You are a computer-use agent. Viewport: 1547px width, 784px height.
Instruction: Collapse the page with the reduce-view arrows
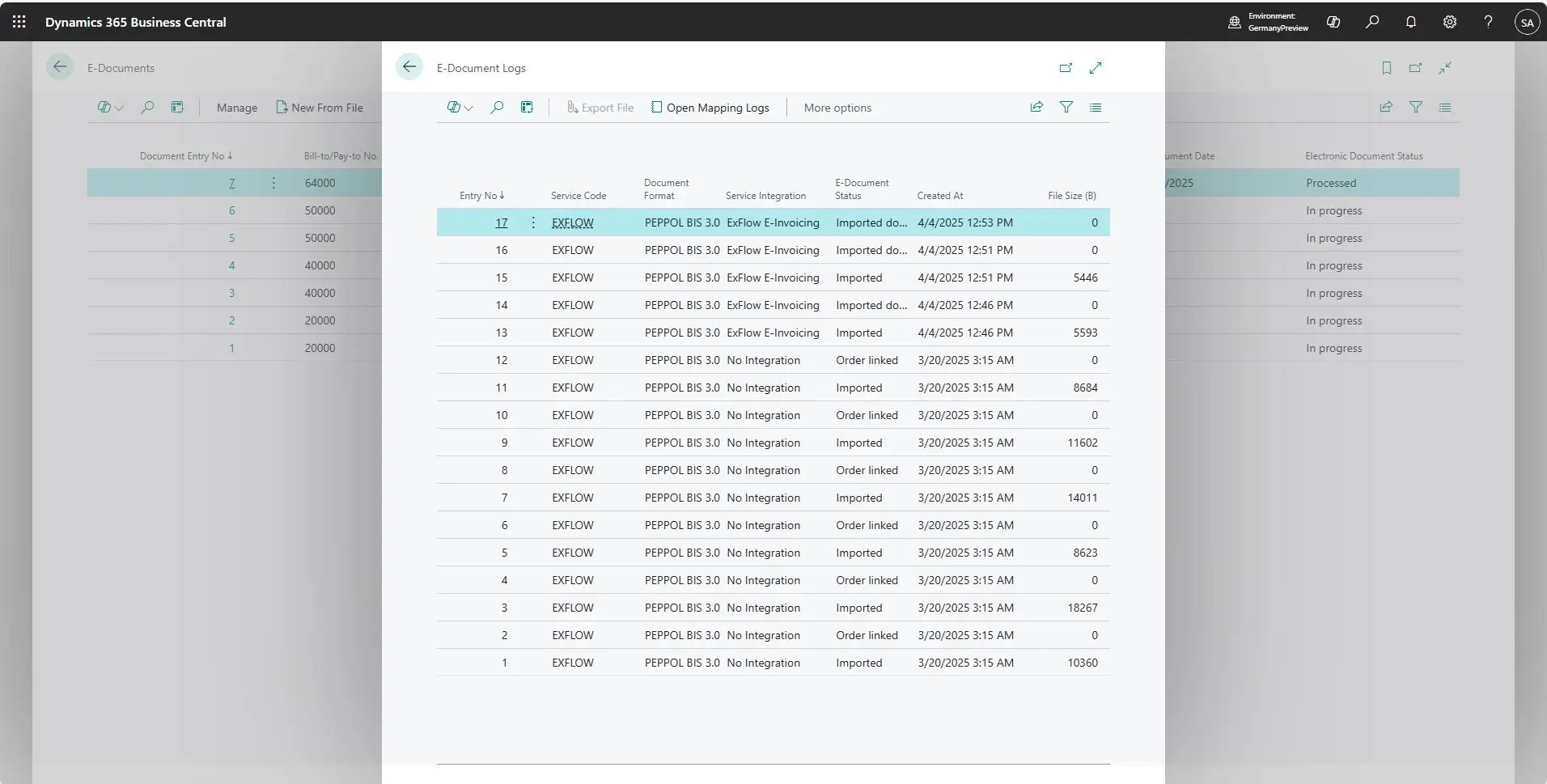coord(1446,68)
